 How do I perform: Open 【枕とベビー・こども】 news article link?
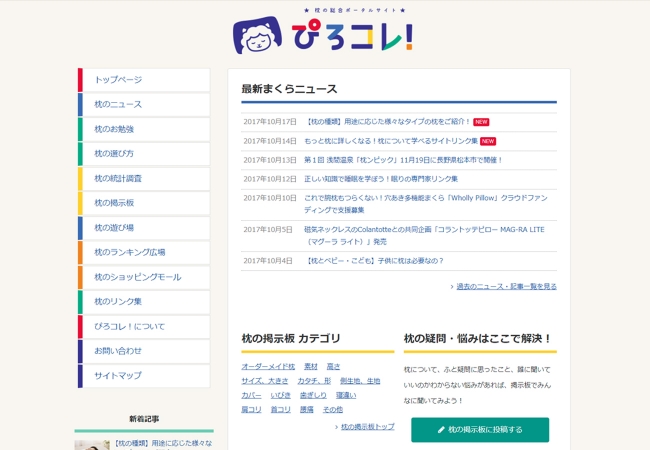(x=374, y=261)
